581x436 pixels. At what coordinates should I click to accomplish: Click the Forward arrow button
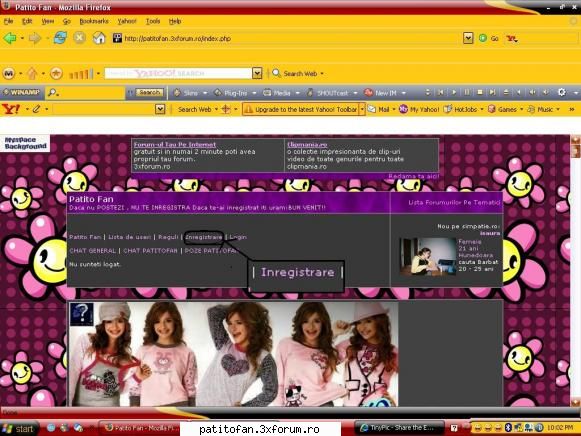pyautogui.click(x=35, y=38)
